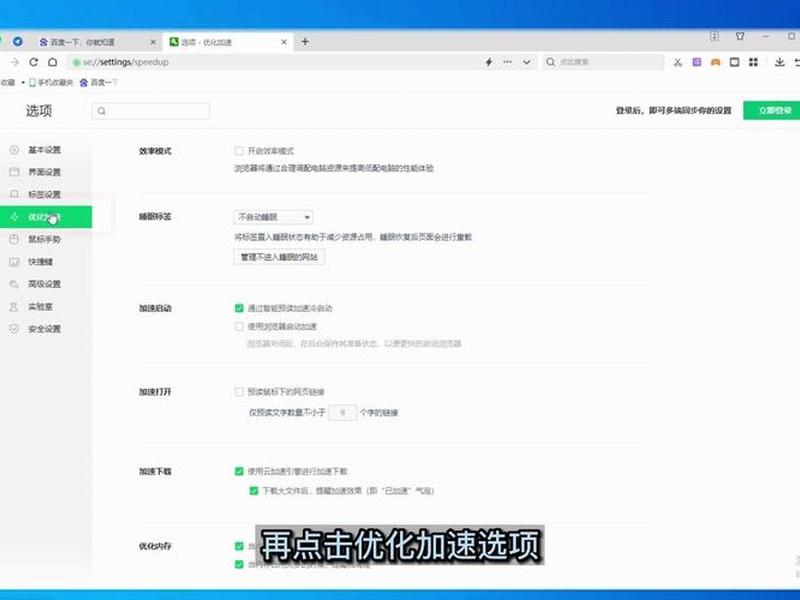Image resolution: width=800 pixels, height=600 pixels.
Task: Select the highlighted 优化加速 sidebar item
Action: (x=46, y=217)
